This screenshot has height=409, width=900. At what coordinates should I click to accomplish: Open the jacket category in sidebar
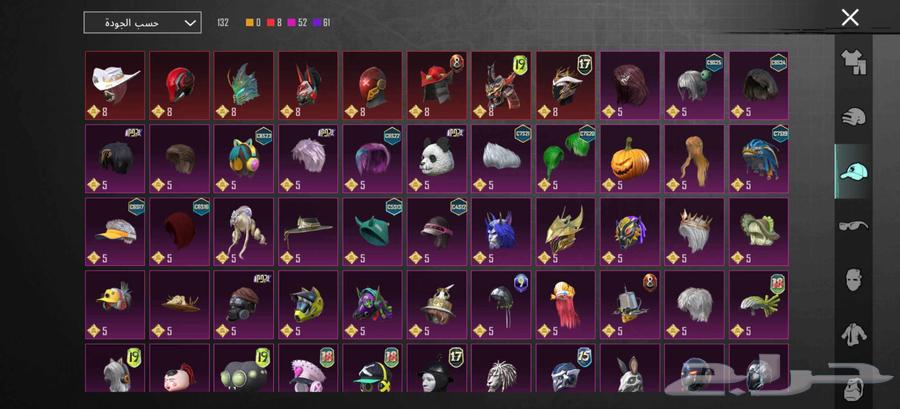(854, 334)
